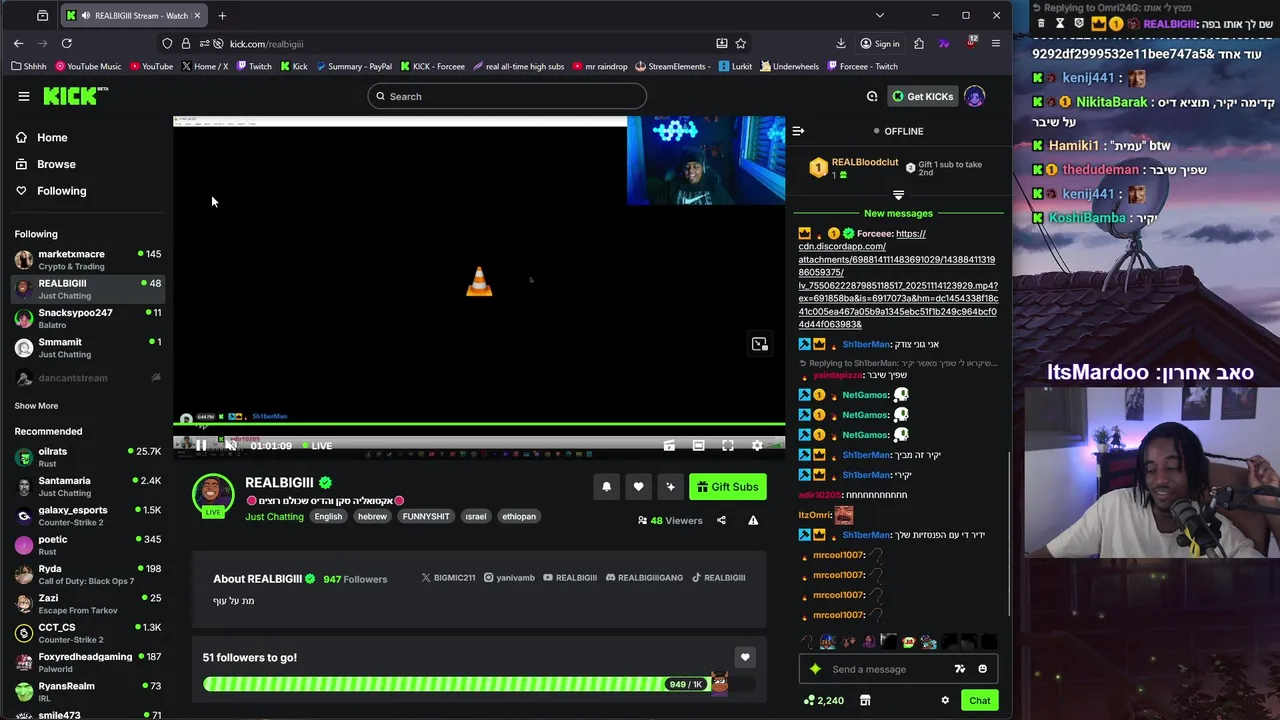Open the drops icon beside Get KICKs
Viewport: 1280px width, 720px height.
pyautogui.click(x=872, y=96)
